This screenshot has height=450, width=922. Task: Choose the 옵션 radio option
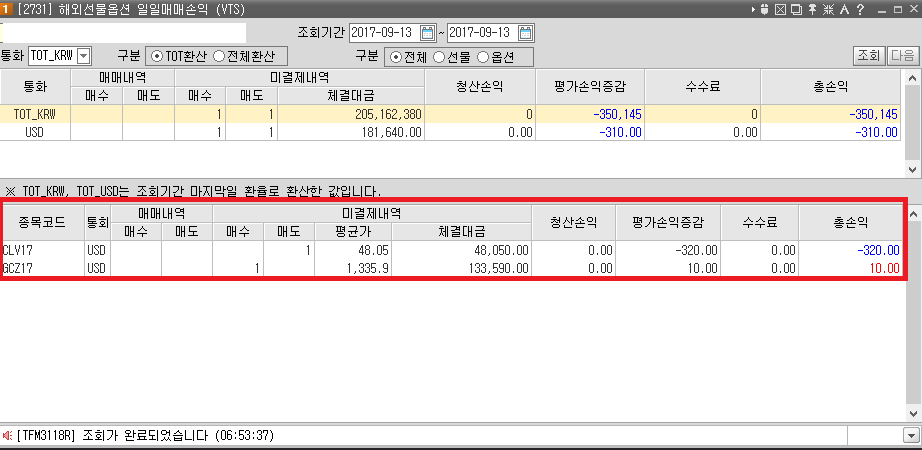point(485,56)
